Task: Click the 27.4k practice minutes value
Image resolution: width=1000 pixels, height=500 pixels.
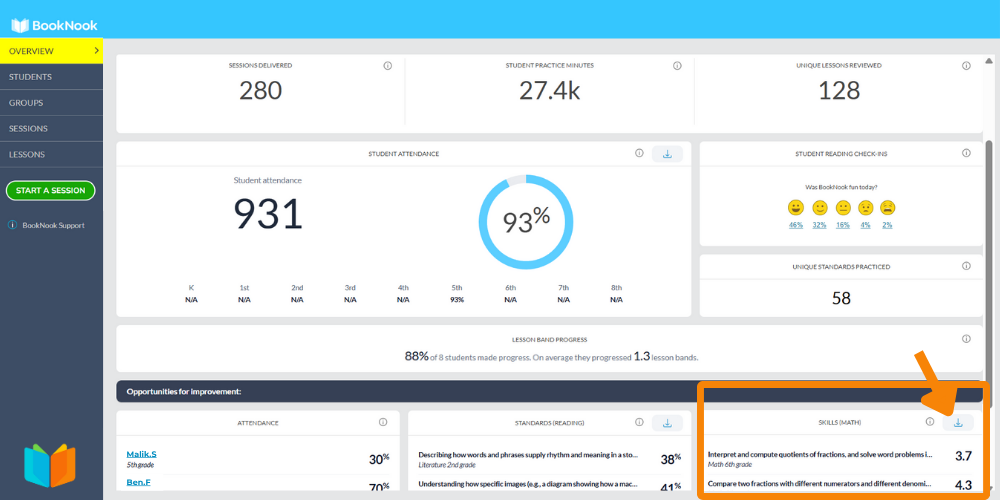Action: click(x=549, y=91)
